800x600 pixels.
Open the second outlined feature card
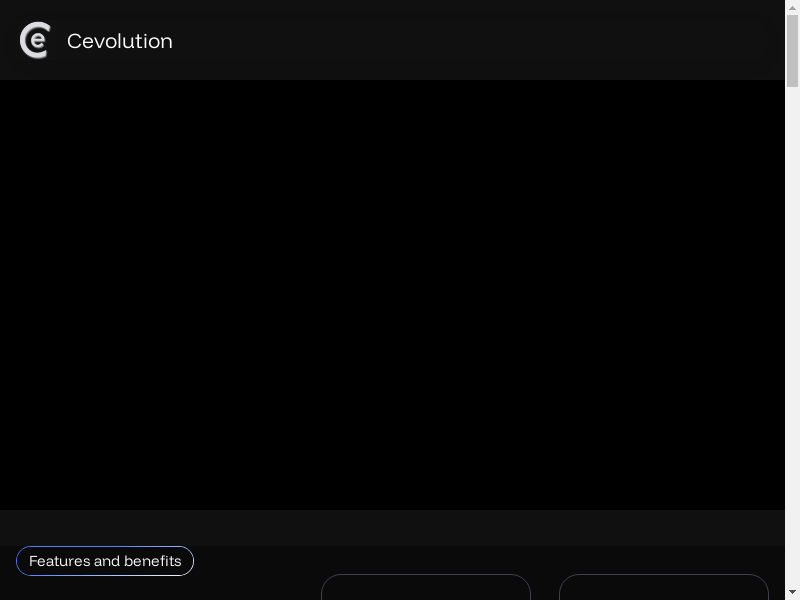point(663,588)
